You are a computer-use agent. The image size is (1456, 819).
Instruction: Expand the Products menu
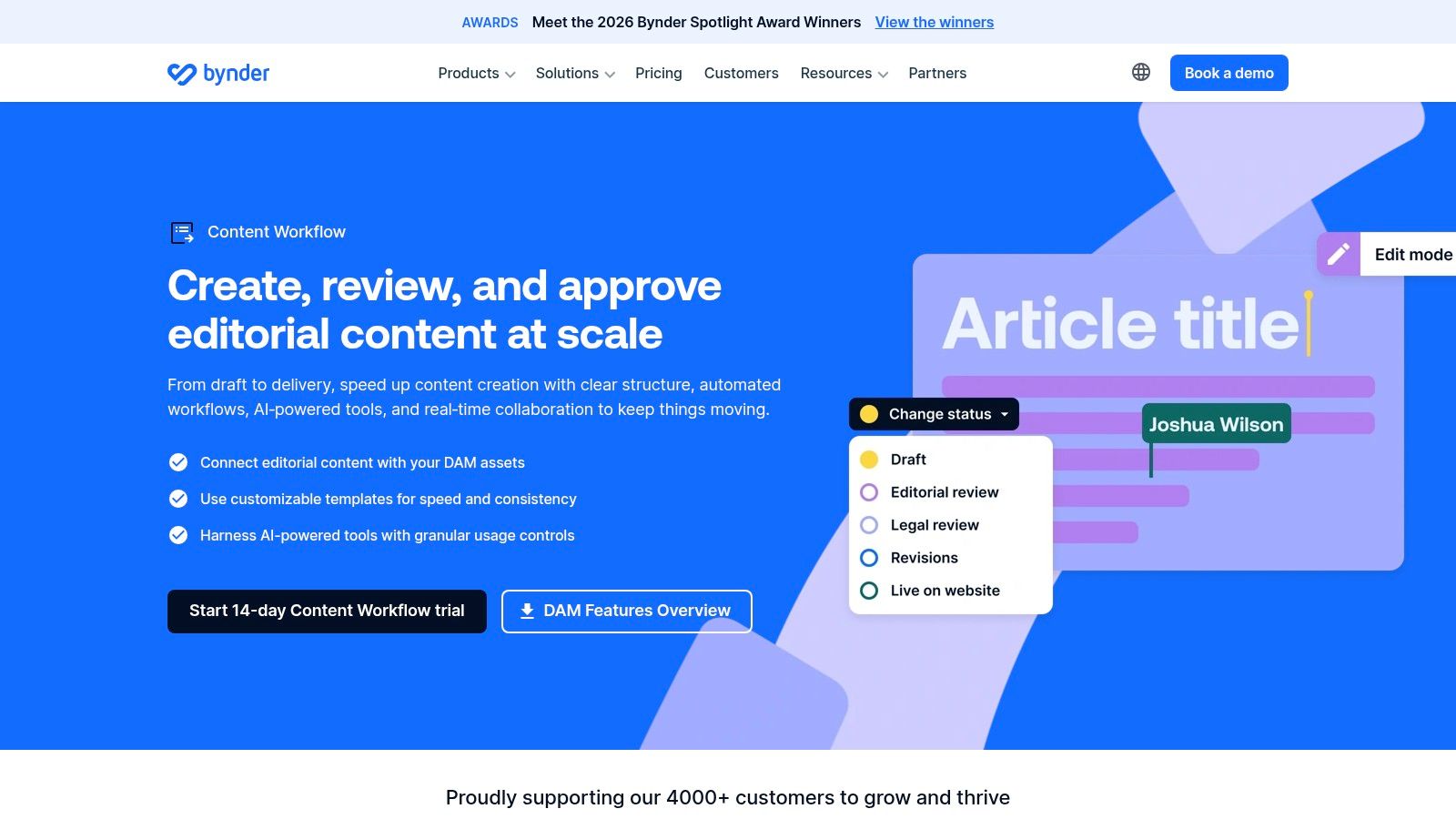(x=476, y=73)
